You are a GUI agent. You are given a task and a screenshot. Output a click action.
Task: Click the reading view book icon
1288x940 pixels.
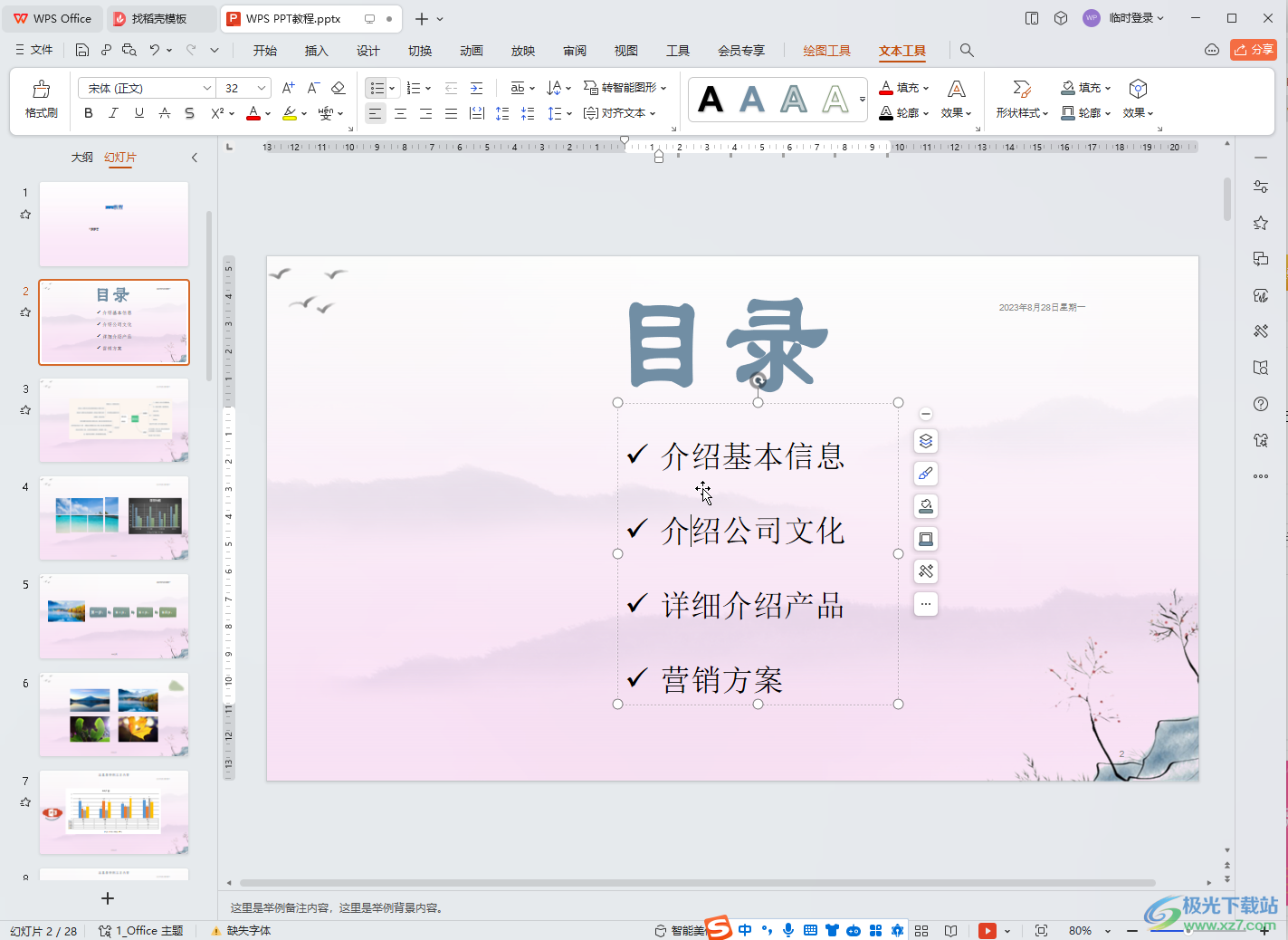[x=951, y=931]
